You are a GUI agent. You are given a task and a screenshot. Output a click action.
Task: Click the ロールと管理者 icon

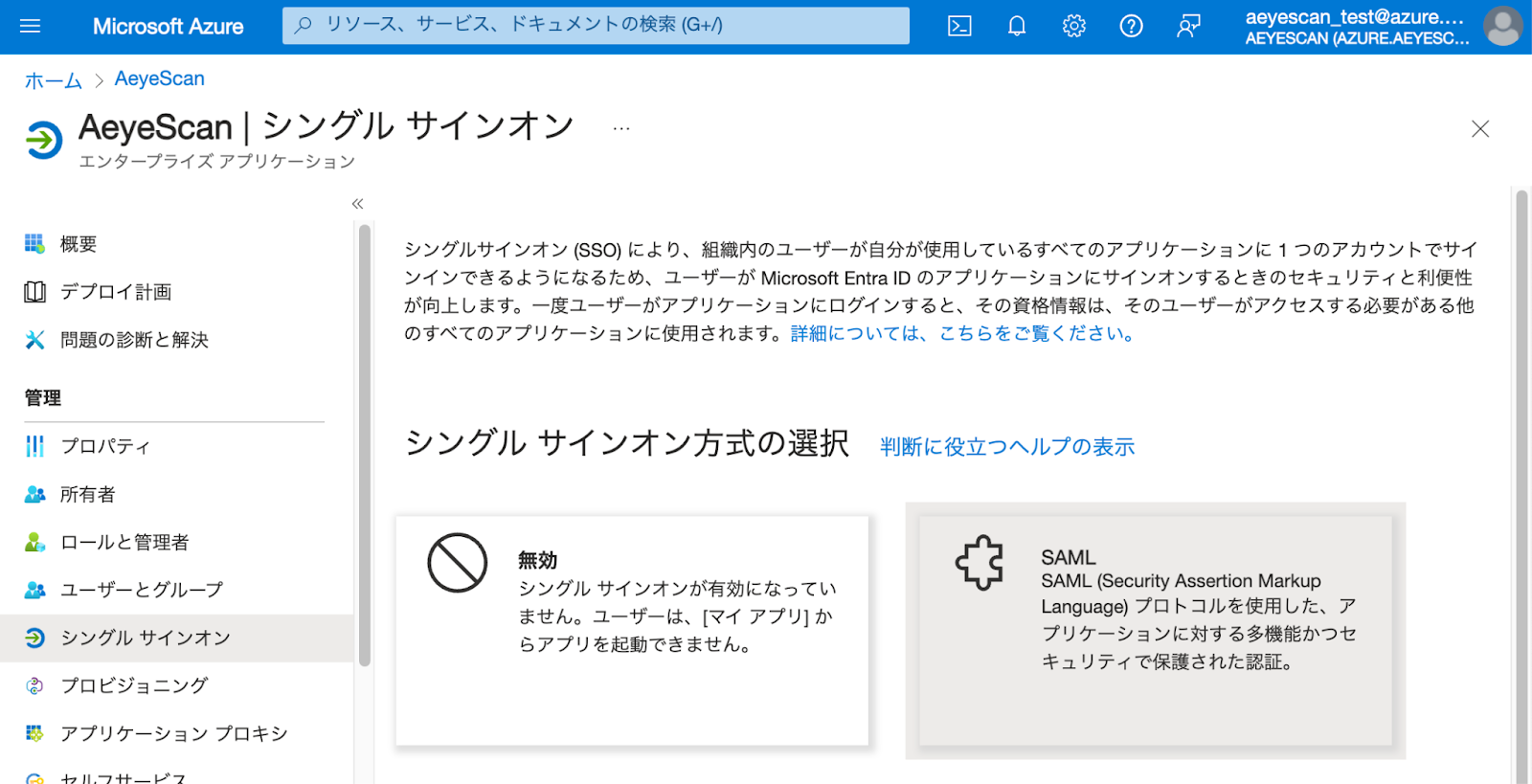coord(34,542)
